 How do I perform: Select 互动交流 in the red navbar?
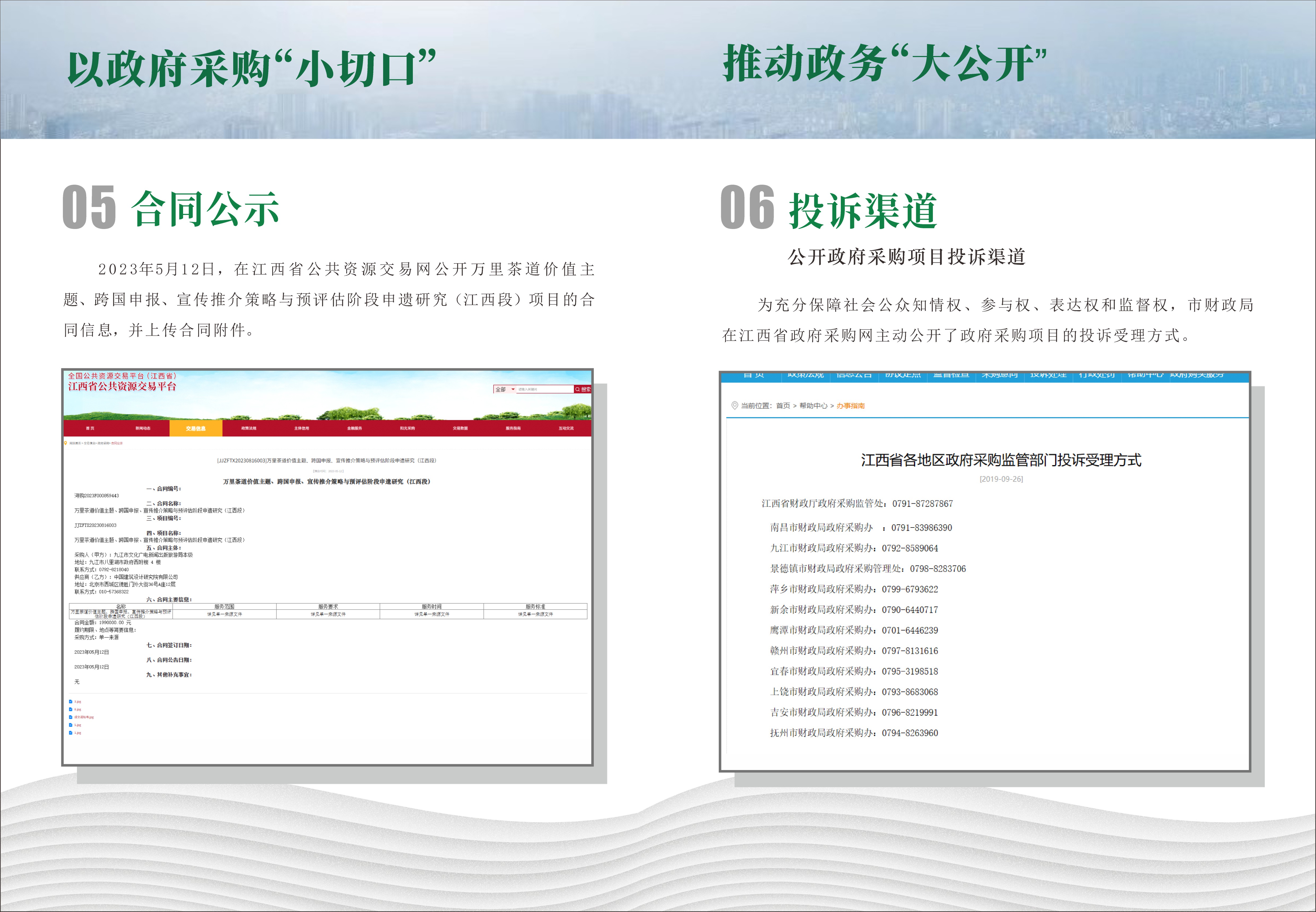point(566,428)
